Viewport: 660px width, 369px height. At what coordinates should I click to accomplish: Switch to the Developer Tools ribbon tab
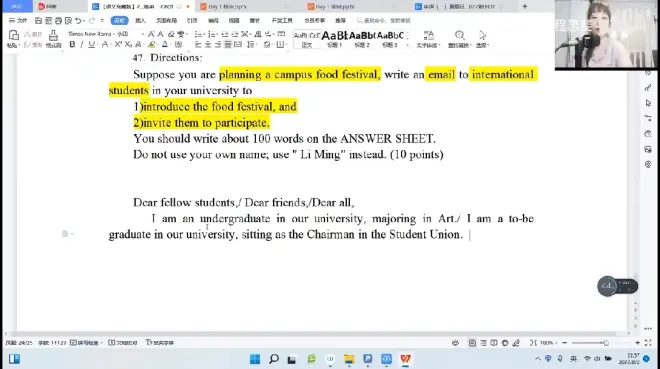pos(282,21)
